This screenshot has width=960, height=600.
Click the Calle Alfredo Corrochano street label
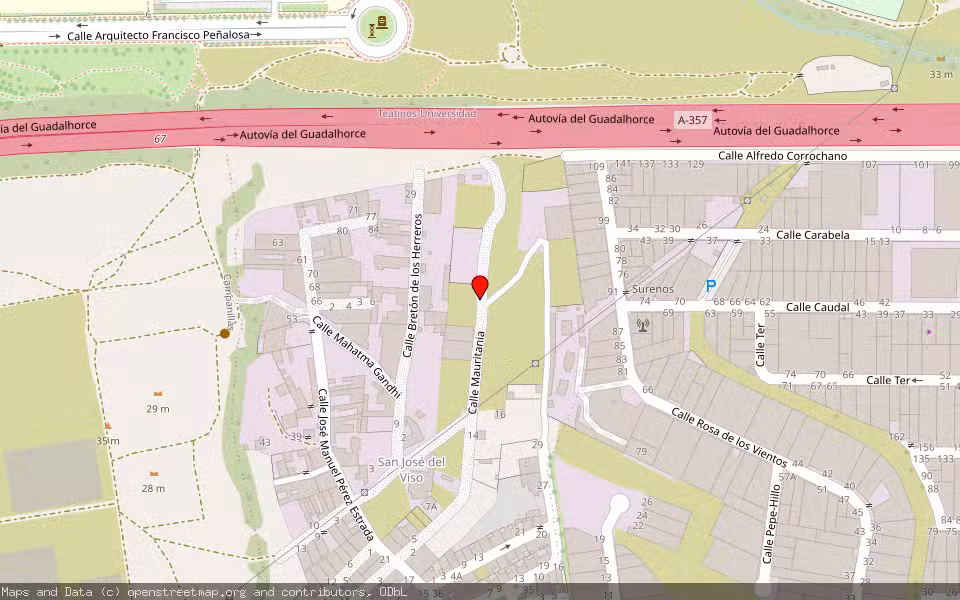click(x=782, y=156)
